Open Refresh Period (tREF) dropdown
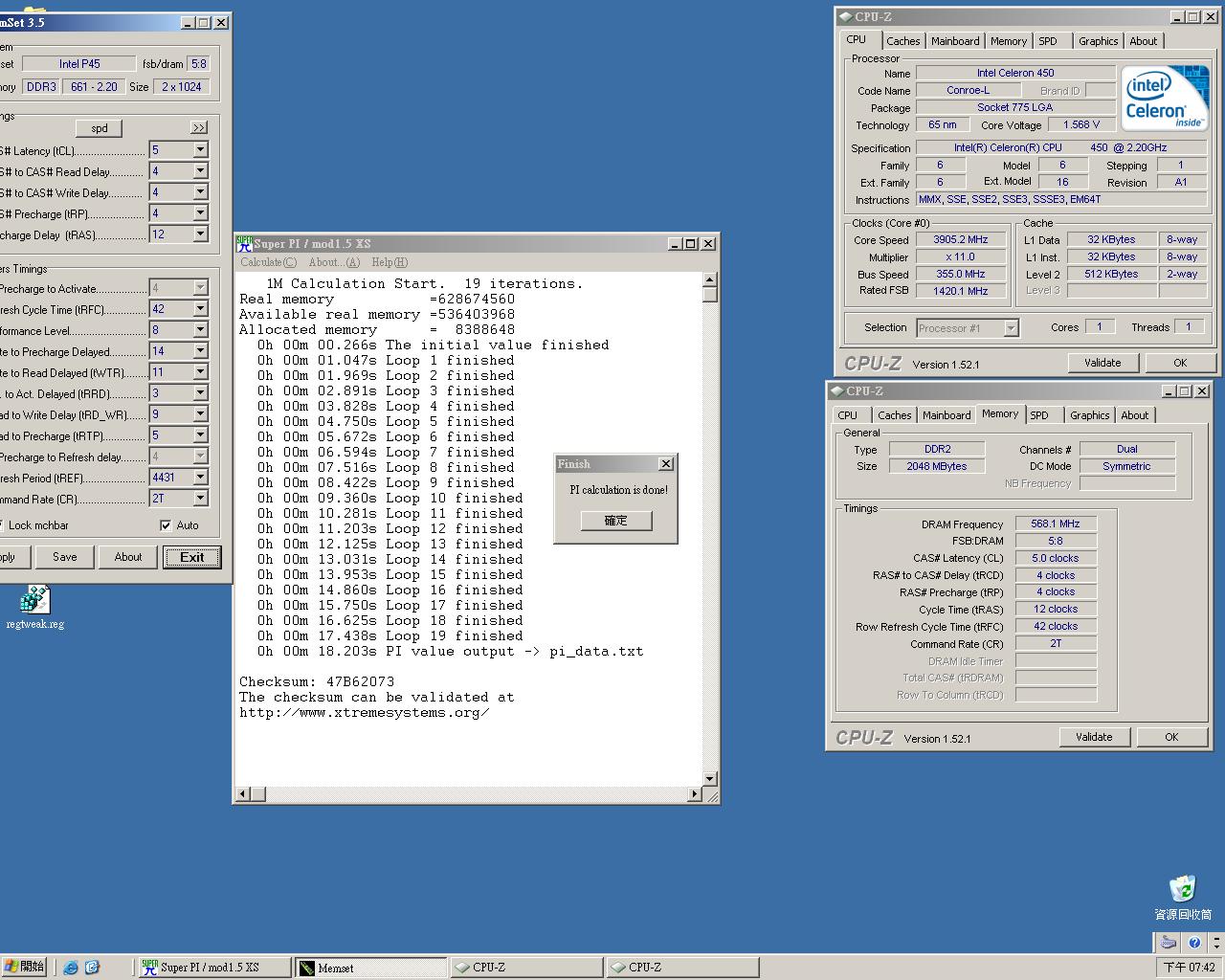The image size is (1225, 980). [200, 478]
